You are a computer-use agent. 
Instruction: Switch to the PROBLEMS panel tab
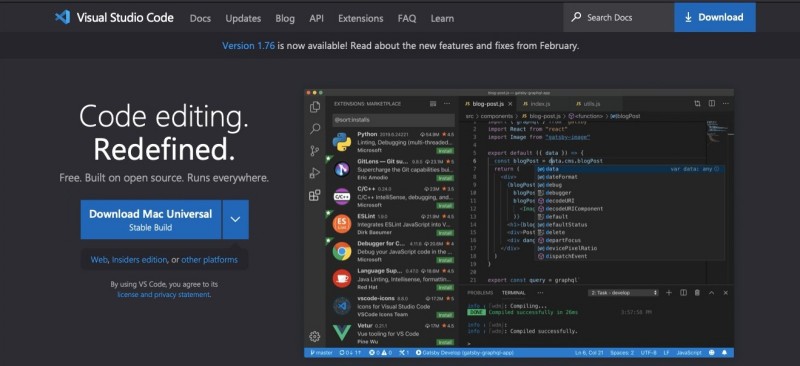[x=480, y=293]
